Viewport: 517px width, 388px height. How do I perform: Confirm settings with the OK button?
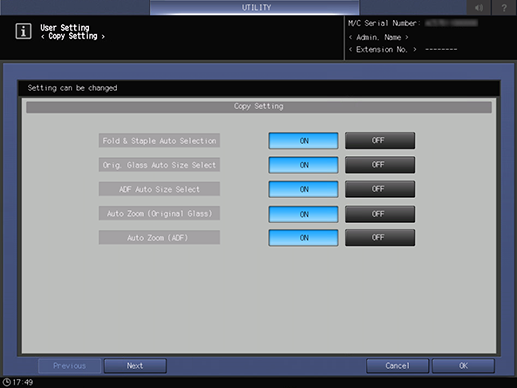click(463, 366)
